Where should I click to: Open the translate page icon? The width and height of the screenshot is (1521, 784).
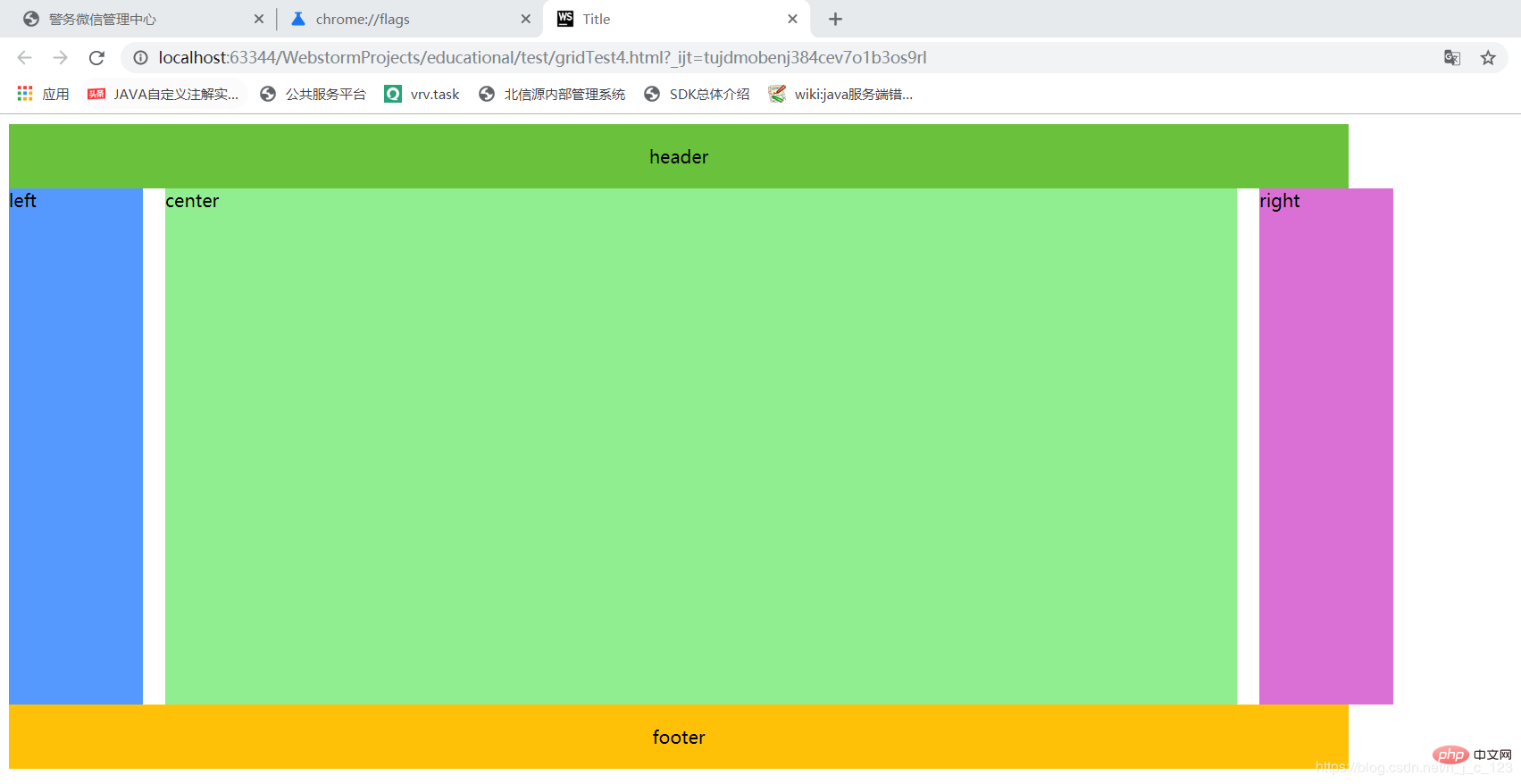(1452, 58)
